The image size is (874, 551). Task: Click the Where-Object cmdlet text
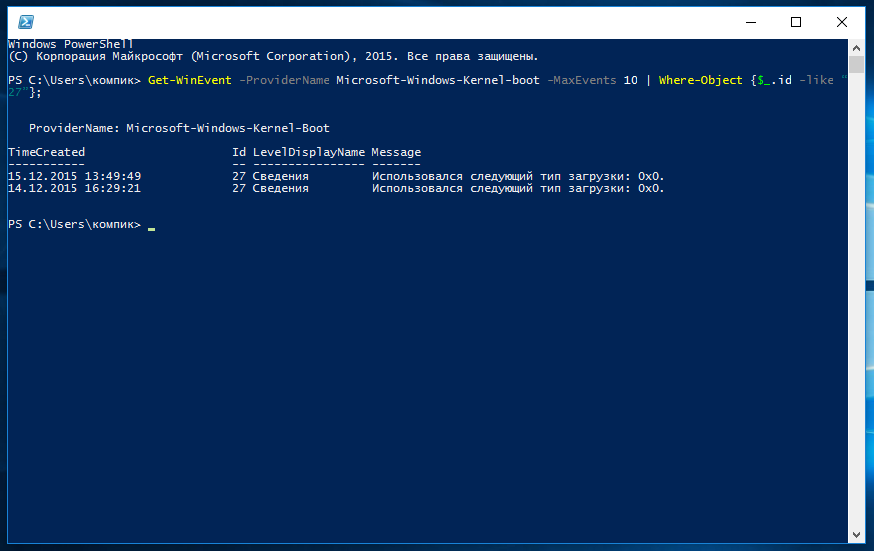[700, 80]
